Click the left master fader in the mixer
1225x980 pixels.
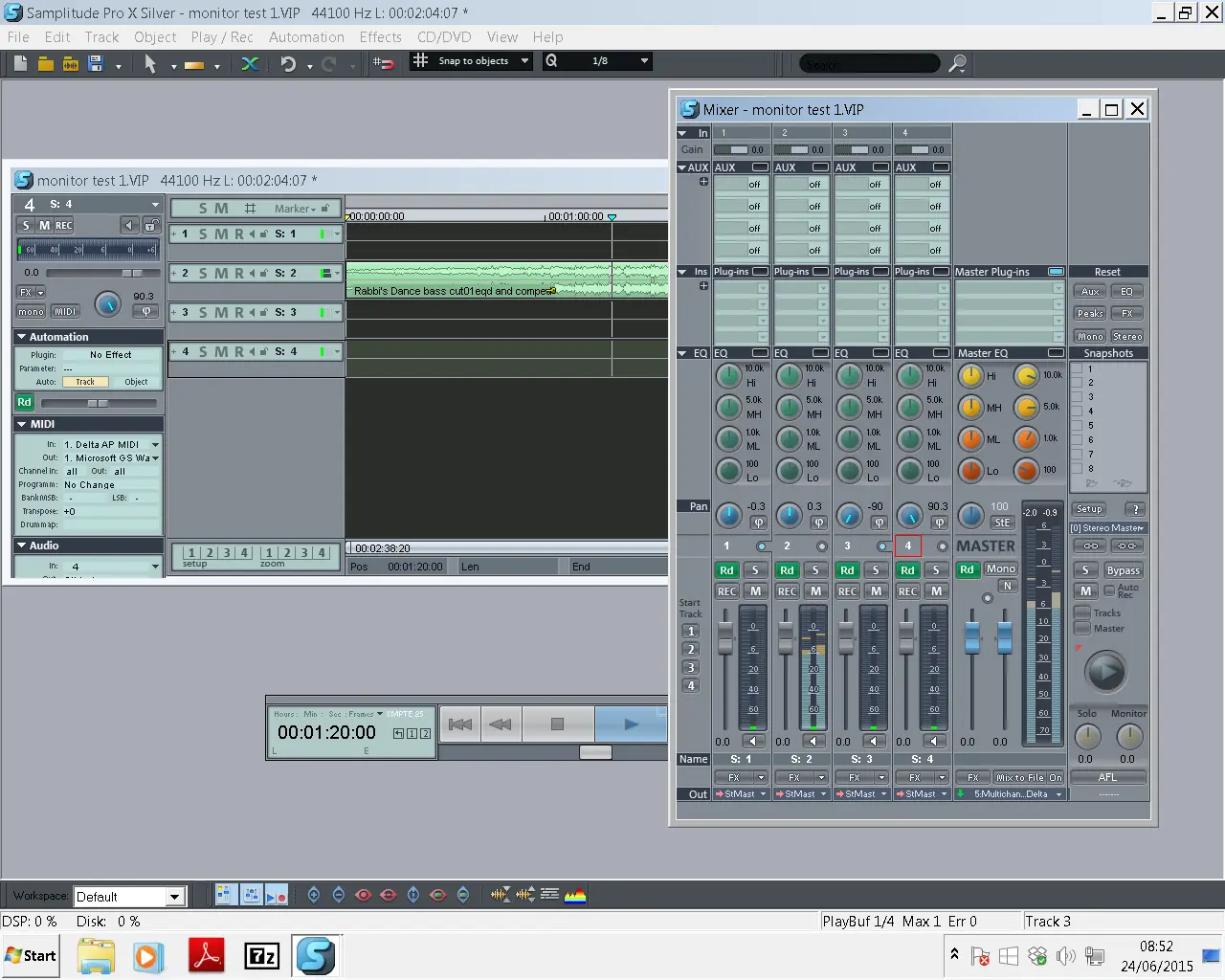tap(972, 636)
